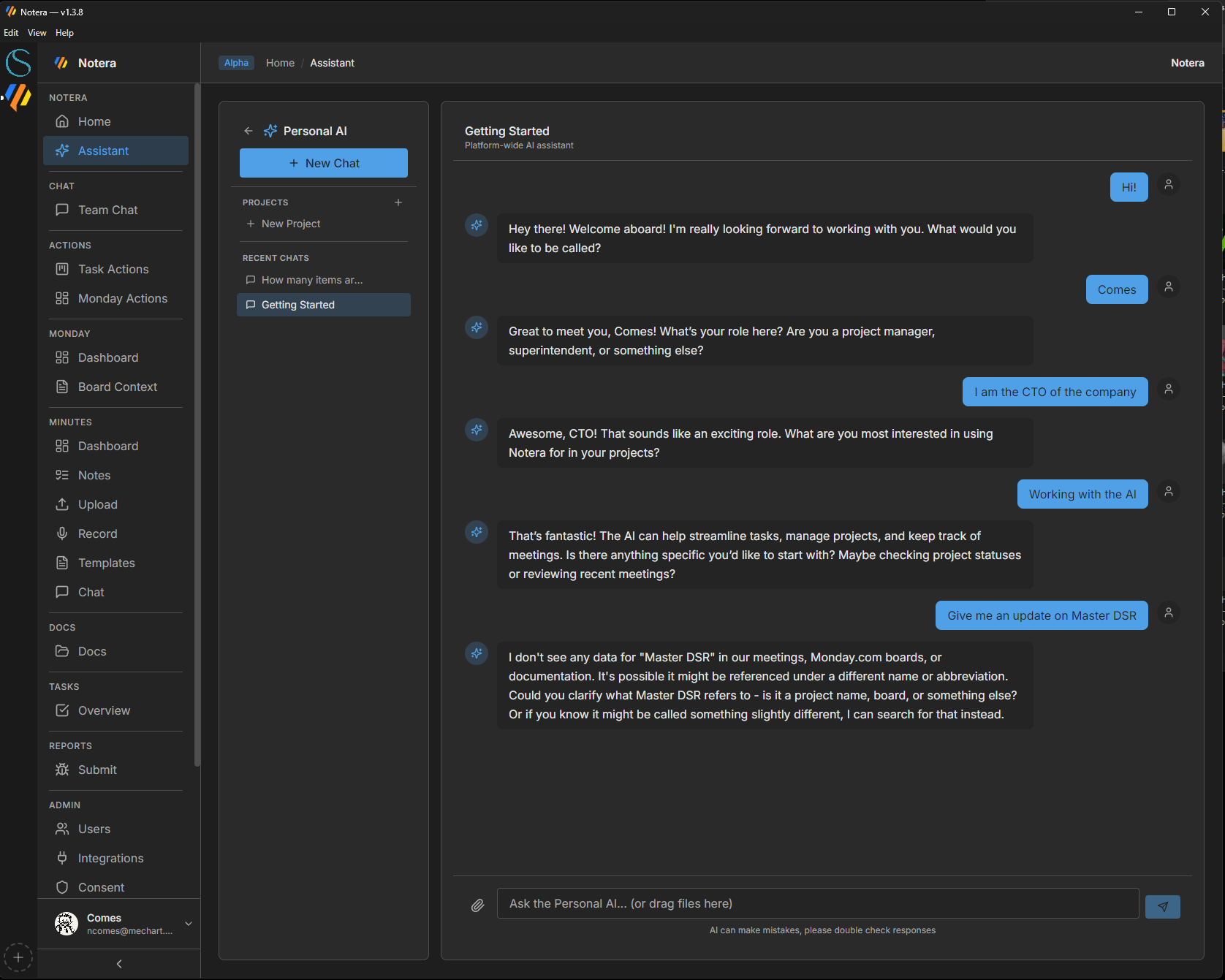Open the Templates section

(x=106, y=563)
